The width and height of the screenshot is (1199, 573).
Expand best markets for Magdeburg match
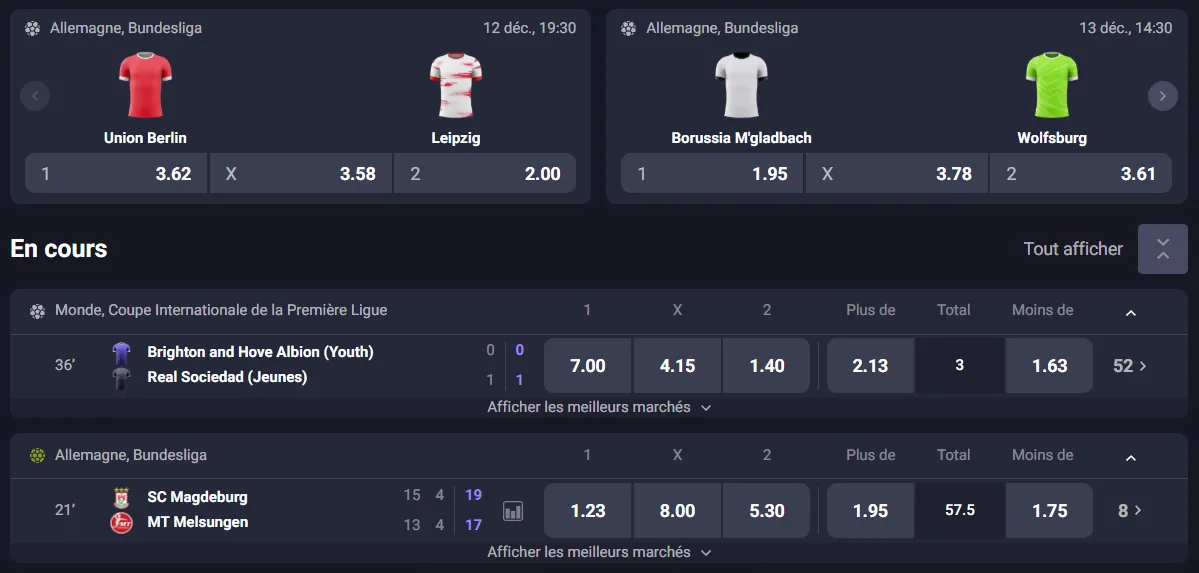[x=599, y=552]
